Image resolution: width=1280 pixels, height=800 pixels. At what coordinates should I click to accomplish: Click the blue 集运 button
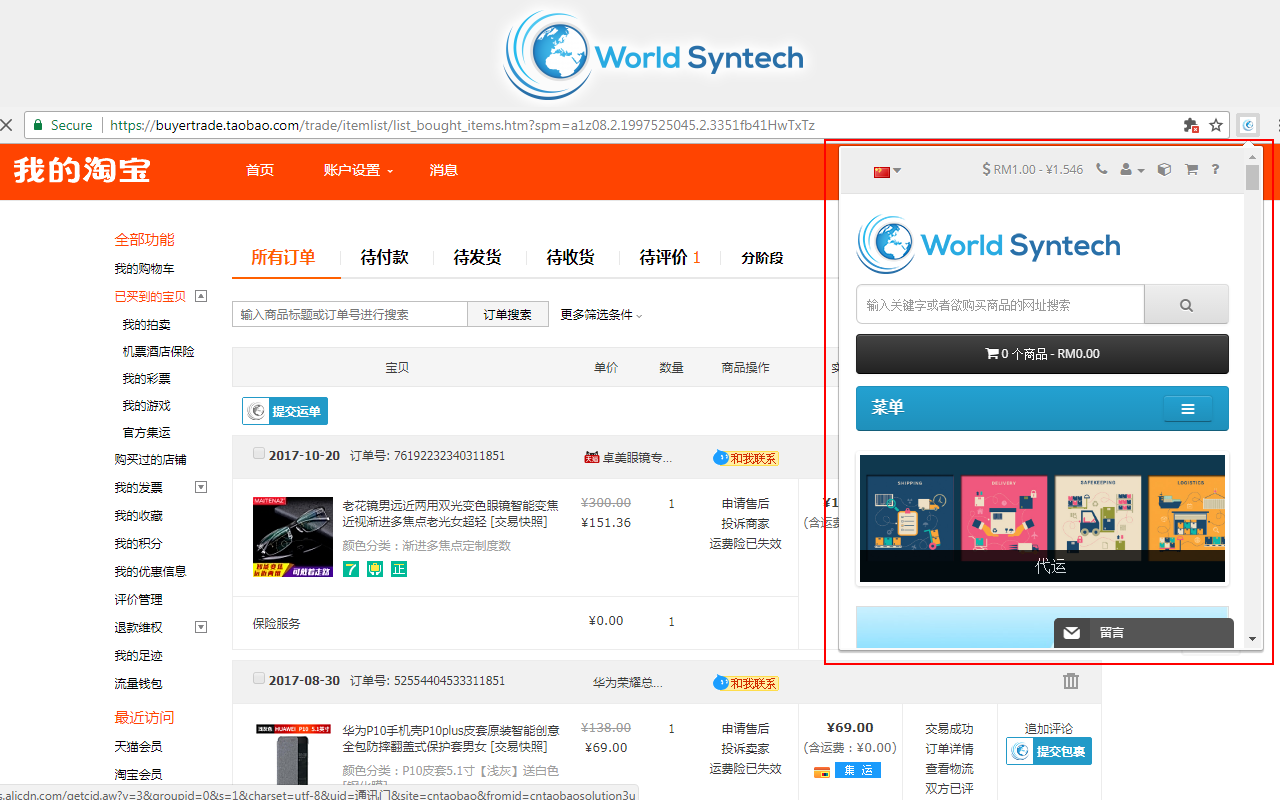859,770
